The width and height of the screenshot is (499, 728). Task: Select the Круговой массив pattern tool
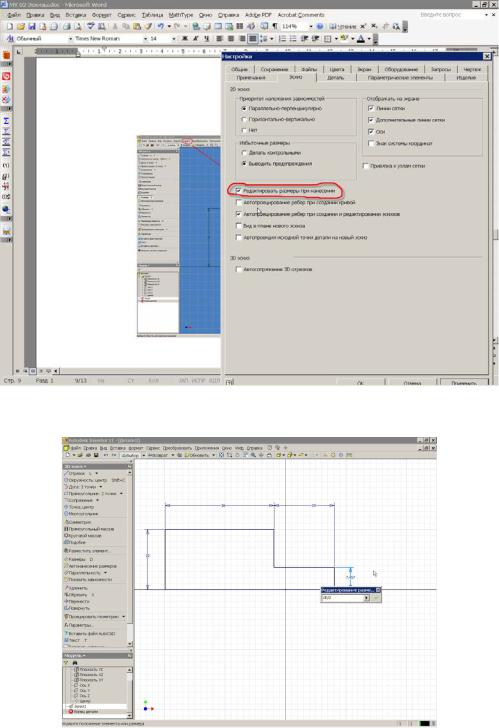84,535
